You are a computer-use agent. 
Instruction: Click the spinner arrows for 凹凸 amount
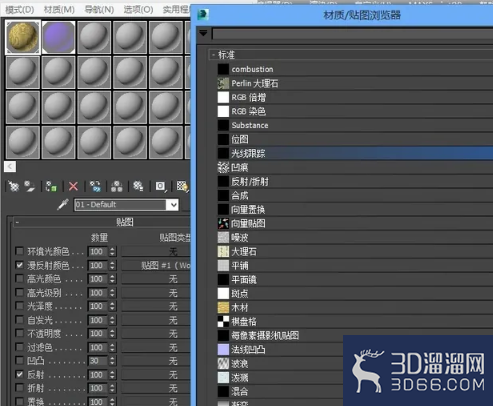click(112, 361)
